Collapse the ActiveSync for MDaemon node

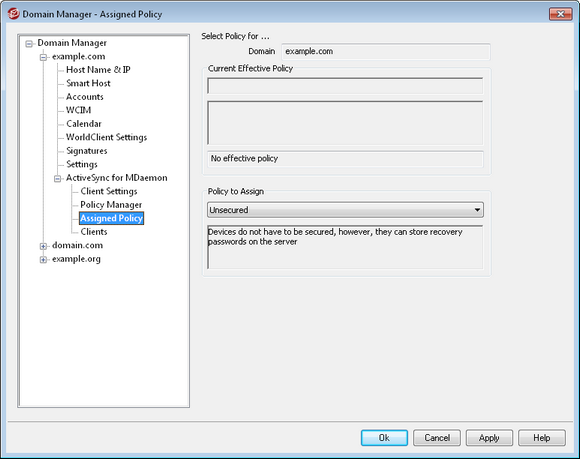coord(57,179)
